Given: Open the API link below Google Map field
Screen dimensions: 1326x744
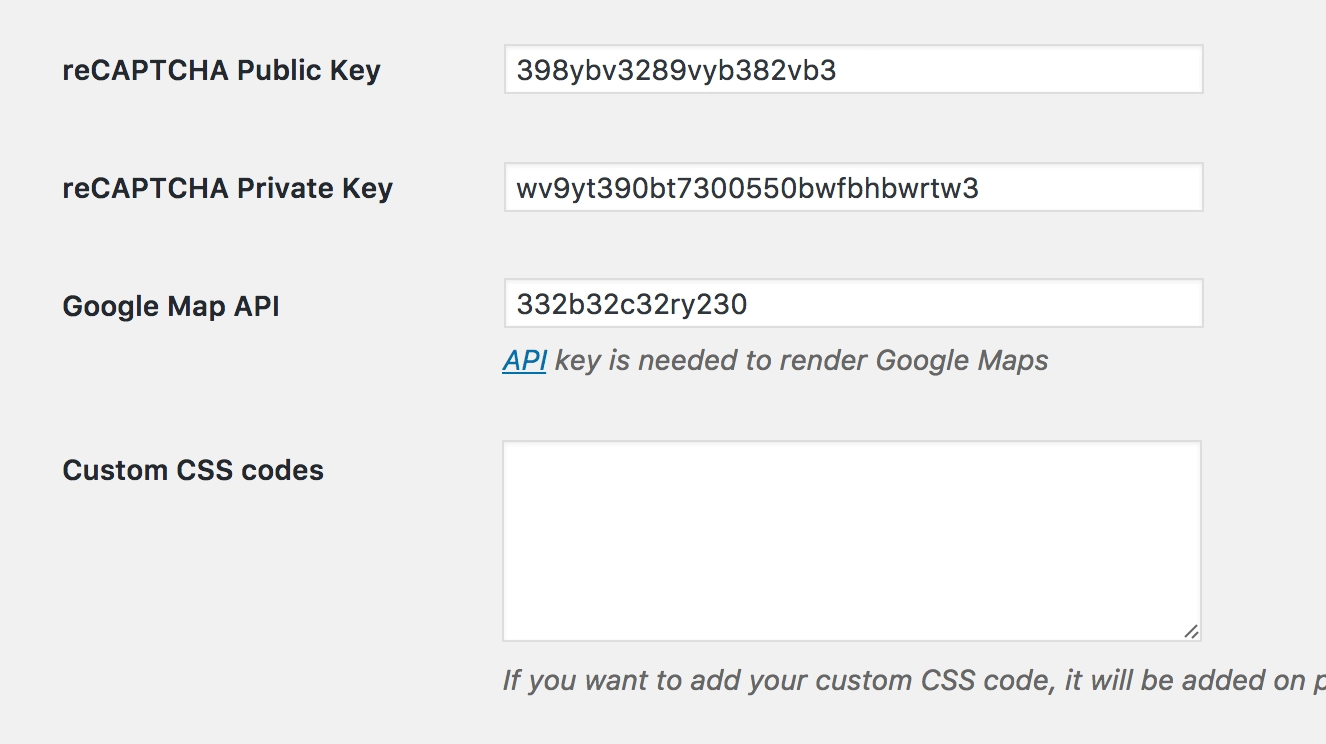Looking at the screenshot, I should pos(524,360).
